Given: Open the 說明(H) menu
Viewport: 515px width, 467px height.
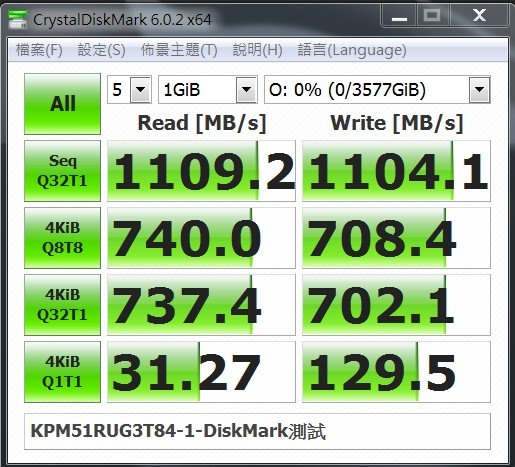Looking at the screenshot, I should click(257, 50).
